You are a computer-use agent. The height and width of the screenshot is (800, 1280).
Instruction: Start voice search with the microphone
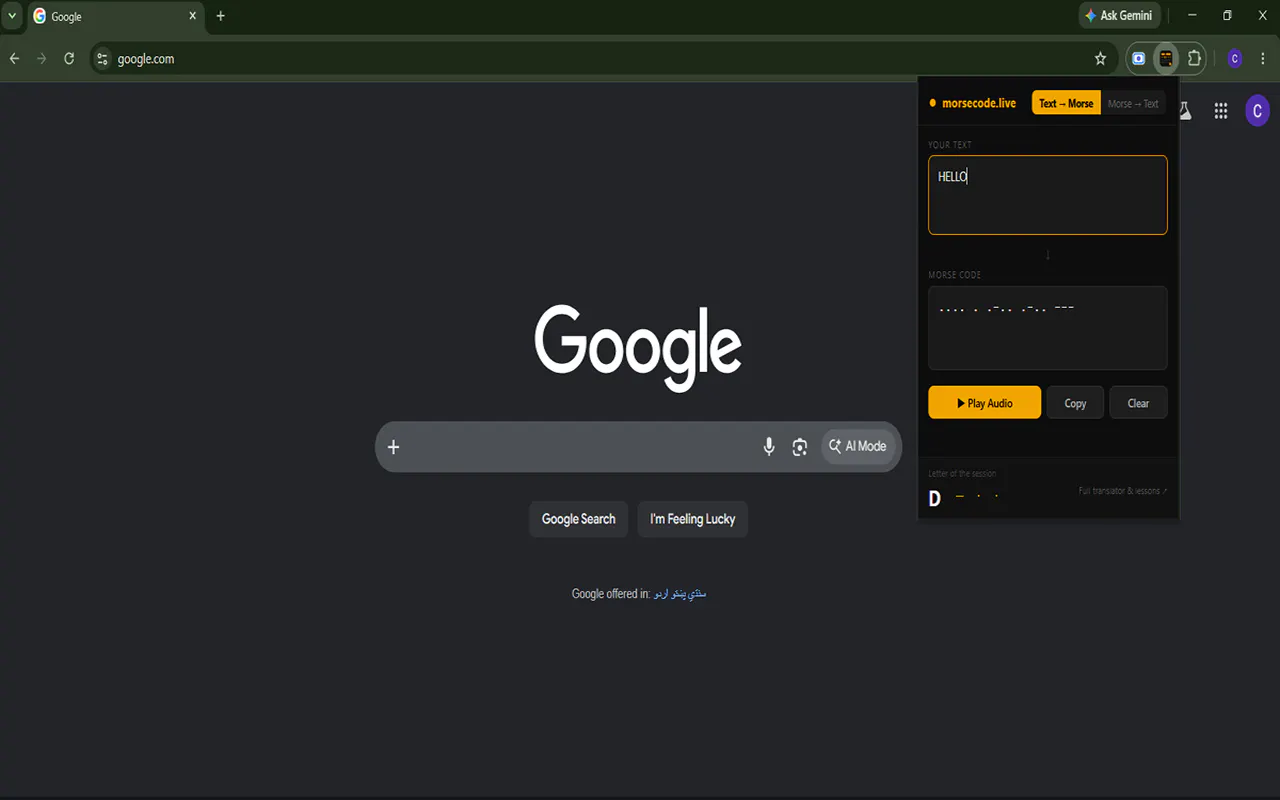click(769, 447)
